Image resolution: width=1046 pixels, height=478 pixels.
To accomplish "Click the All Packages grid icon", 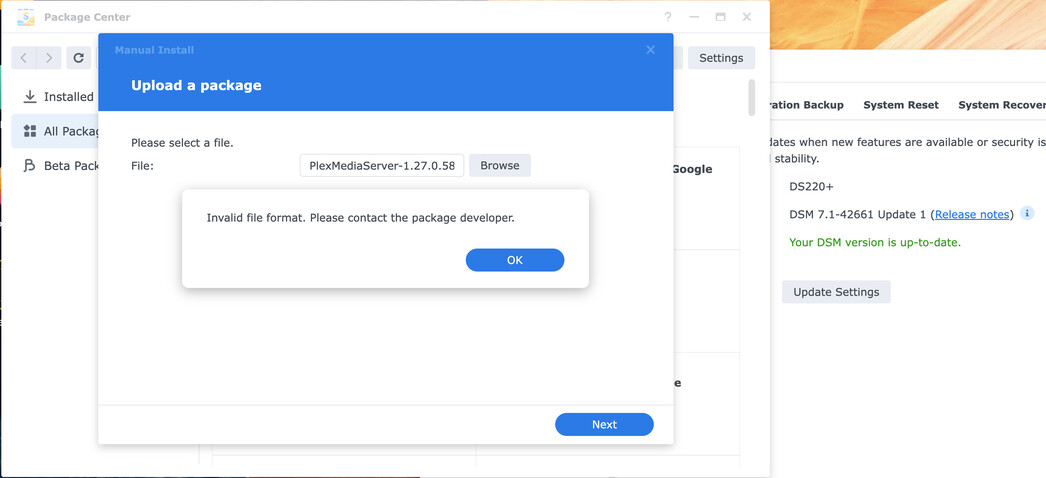I will [x=29, y=131].
